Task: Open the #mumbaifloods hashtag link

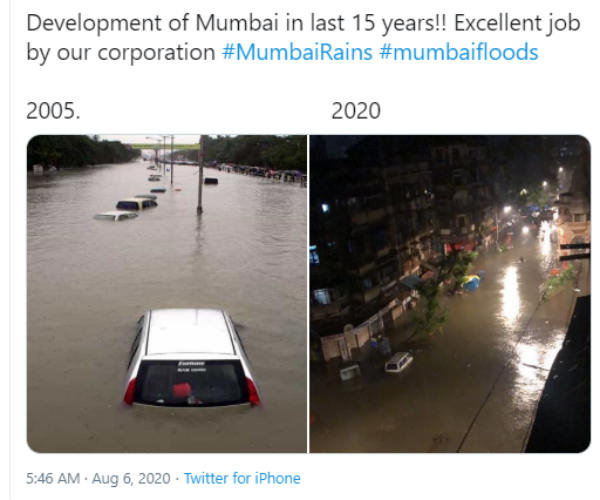Action: (459, 52)
